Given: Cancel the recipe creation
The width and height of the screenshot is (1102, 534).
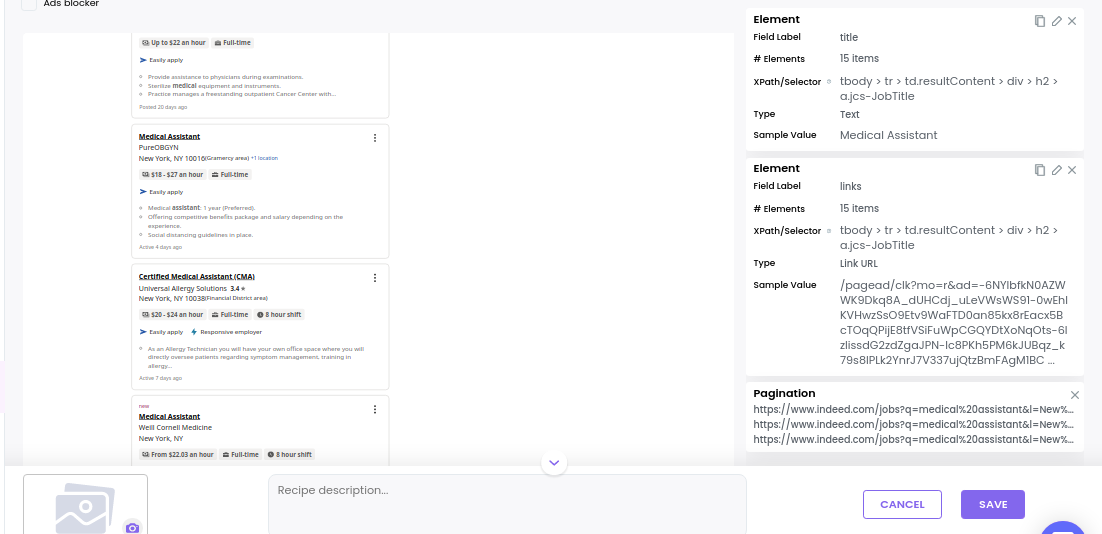Looking at the screenshot, I should 902,504.
